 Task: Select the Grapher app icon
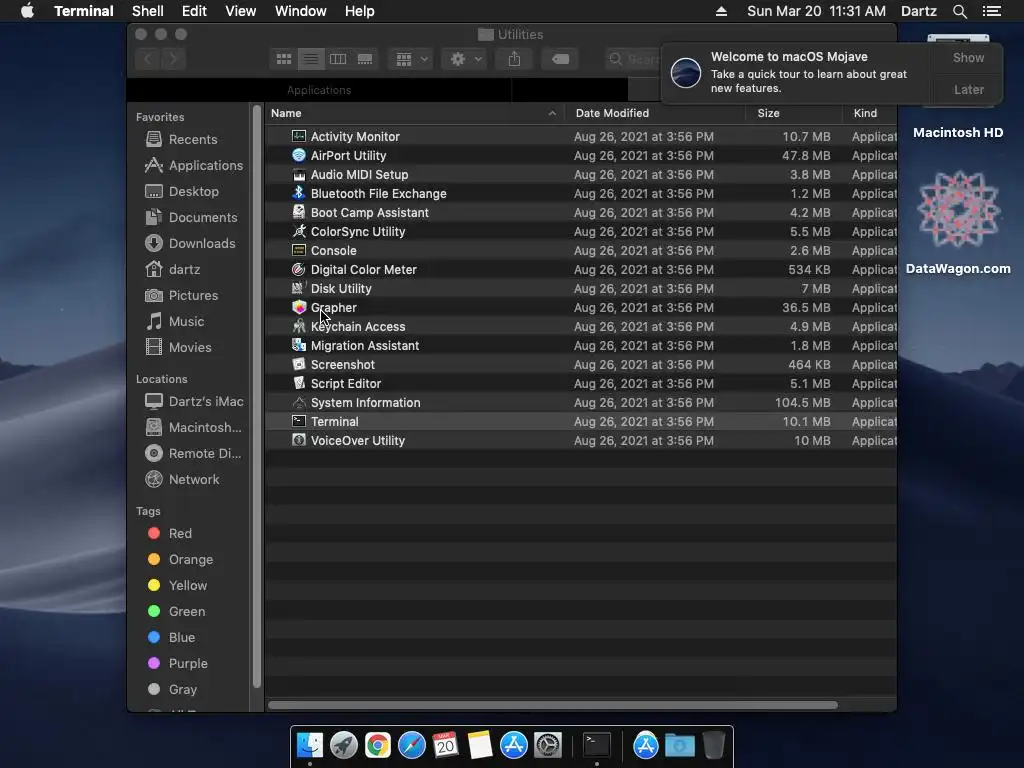pyautogui.click(x=298, y=307)
